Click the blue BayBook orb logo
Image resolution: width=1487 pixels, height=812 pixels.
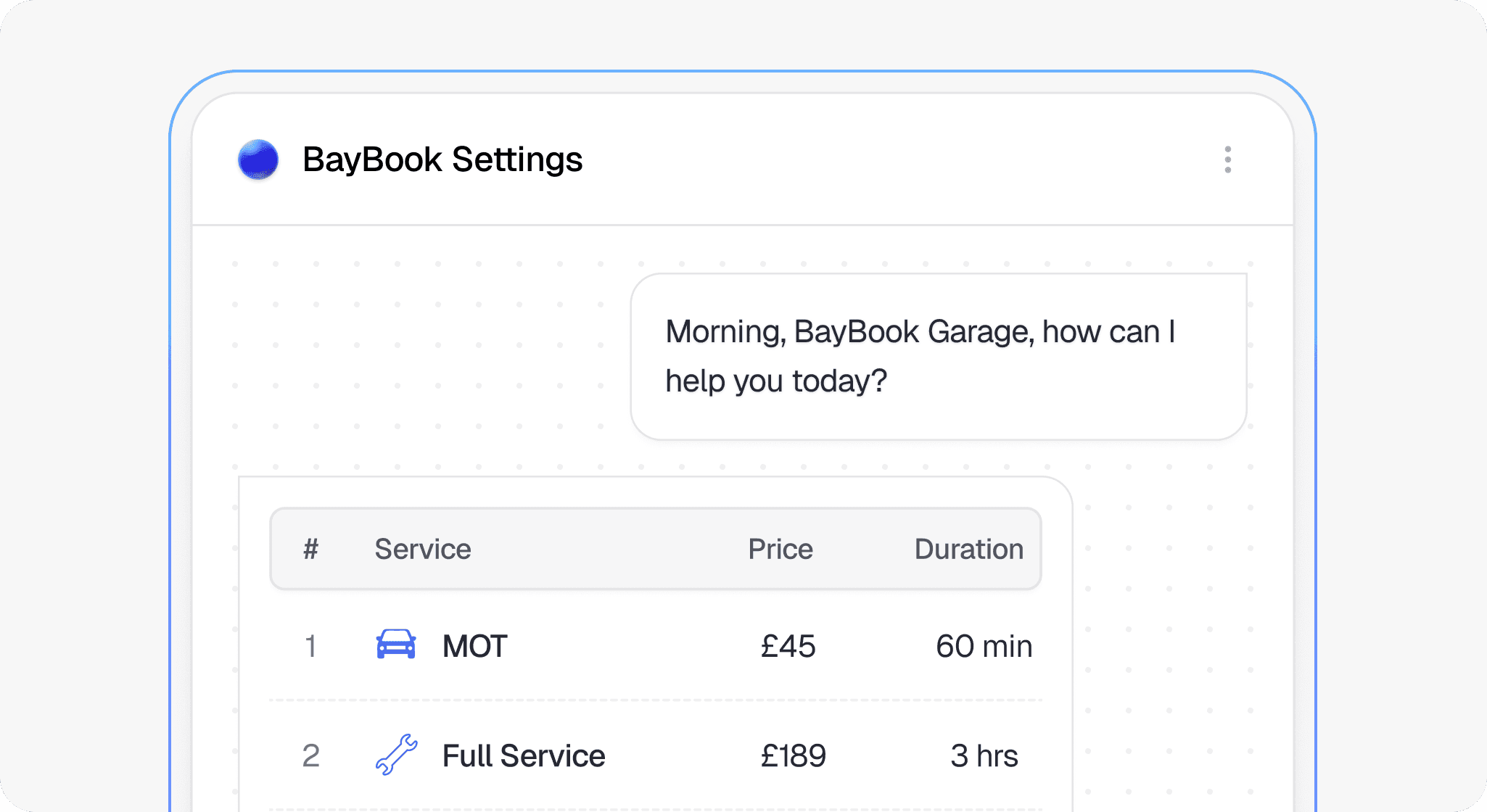pos(258,159)
